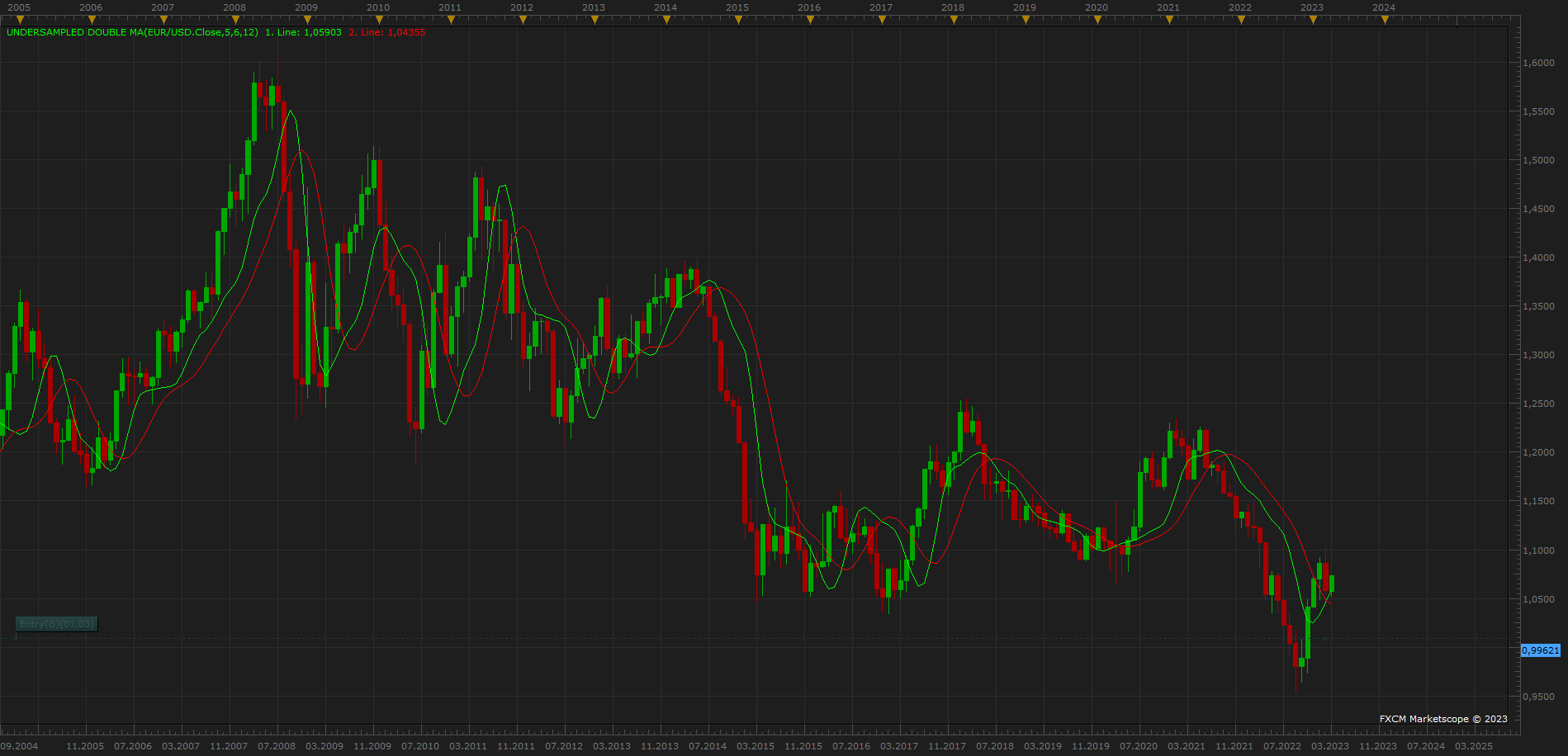Click the 03.2023 date axis label
1568x756 pixels.
[x=1330, y=746]
